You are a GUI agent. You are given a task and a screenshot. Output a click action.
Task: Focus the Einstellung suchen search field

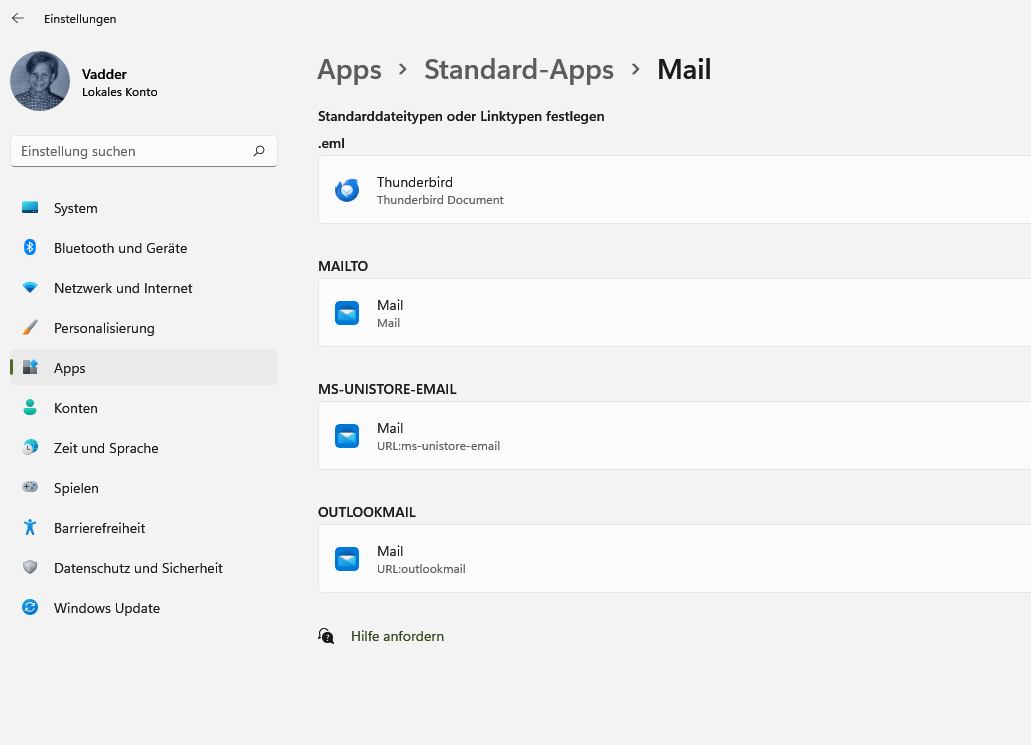[x=144, y=151]
